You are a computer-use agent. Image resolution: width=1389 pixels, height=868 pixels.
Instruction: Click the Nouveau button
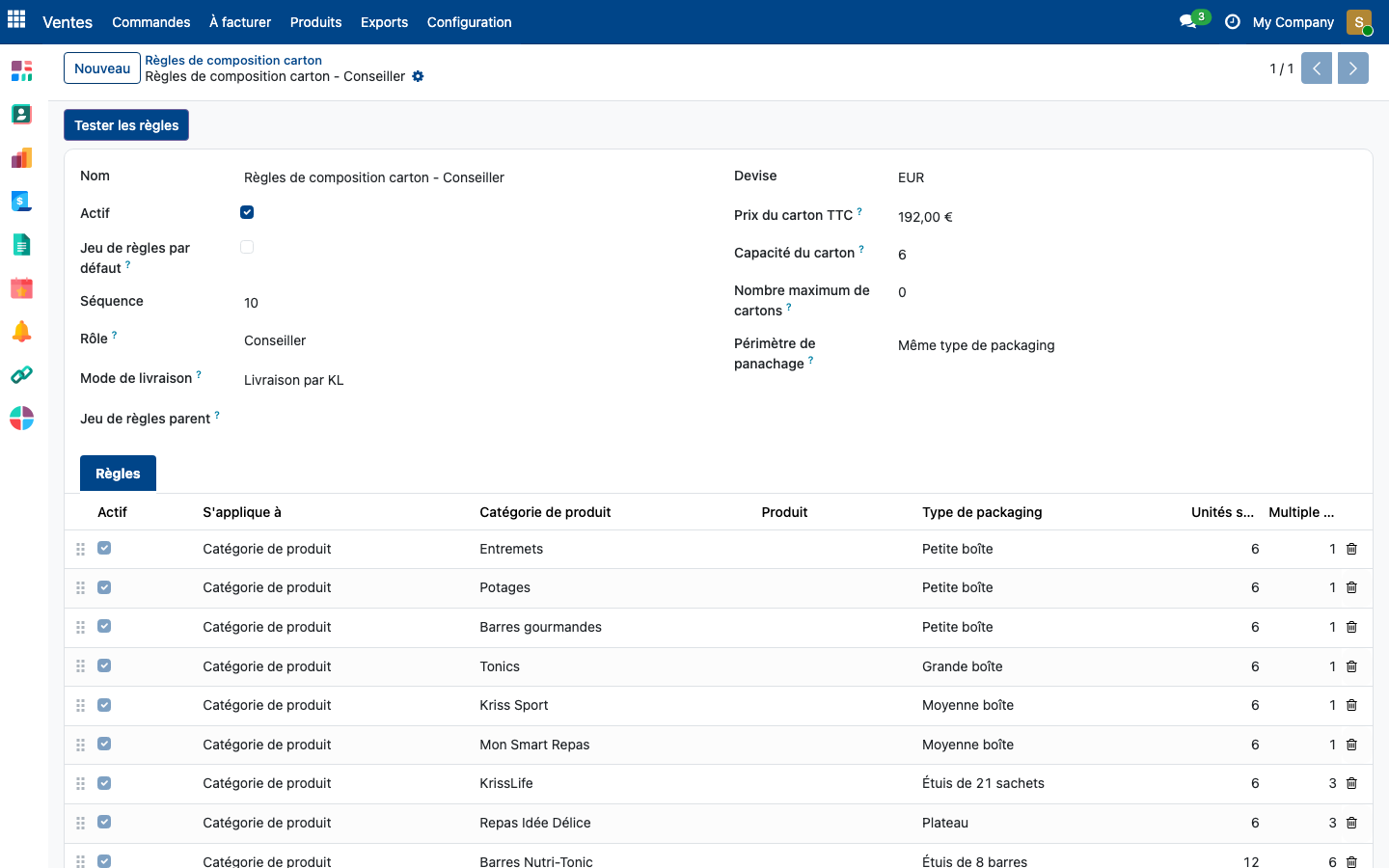tap(102, 68)
